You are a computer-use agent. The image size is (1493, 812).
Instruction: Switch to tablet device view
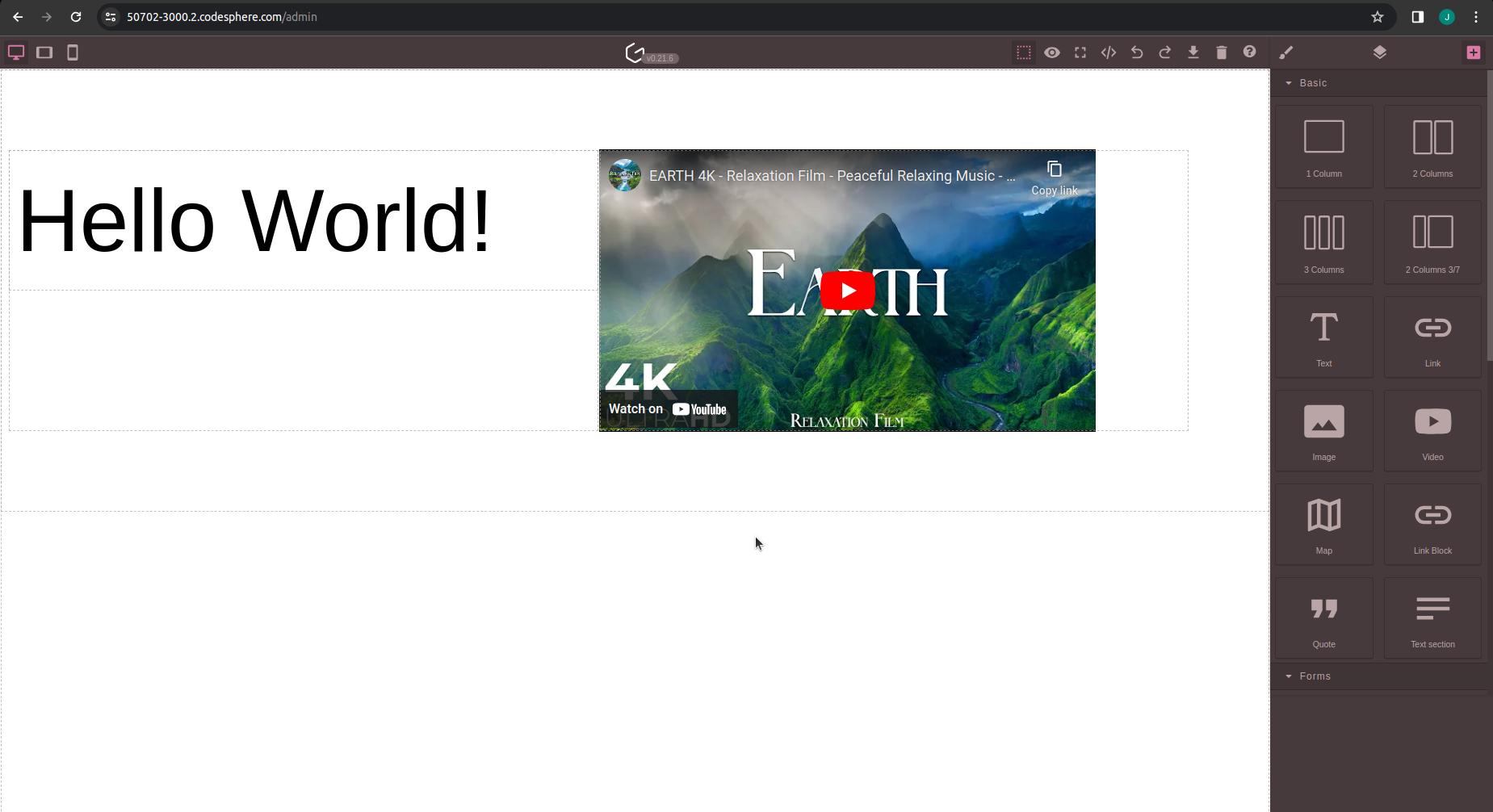tap(44, 52)
